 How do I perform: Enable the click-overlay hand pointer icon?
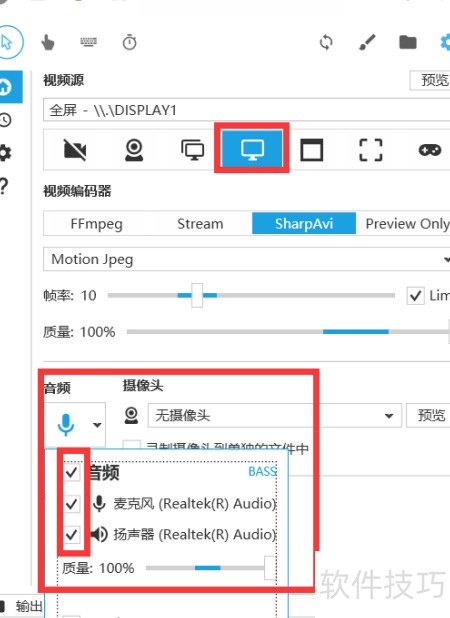point(48,42)
